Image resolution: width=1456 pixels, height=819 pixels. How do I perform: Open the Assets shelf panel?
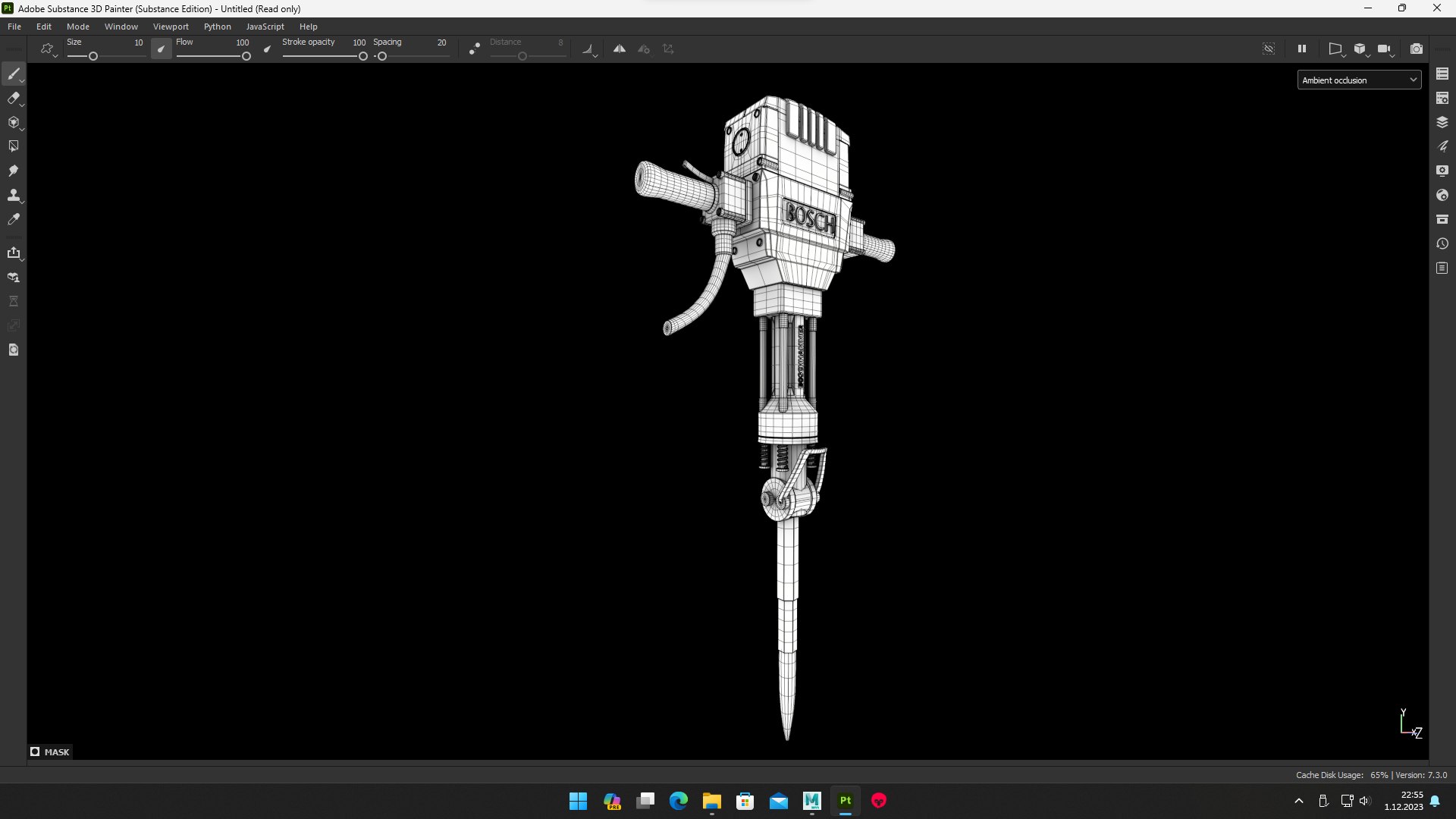1442,219
